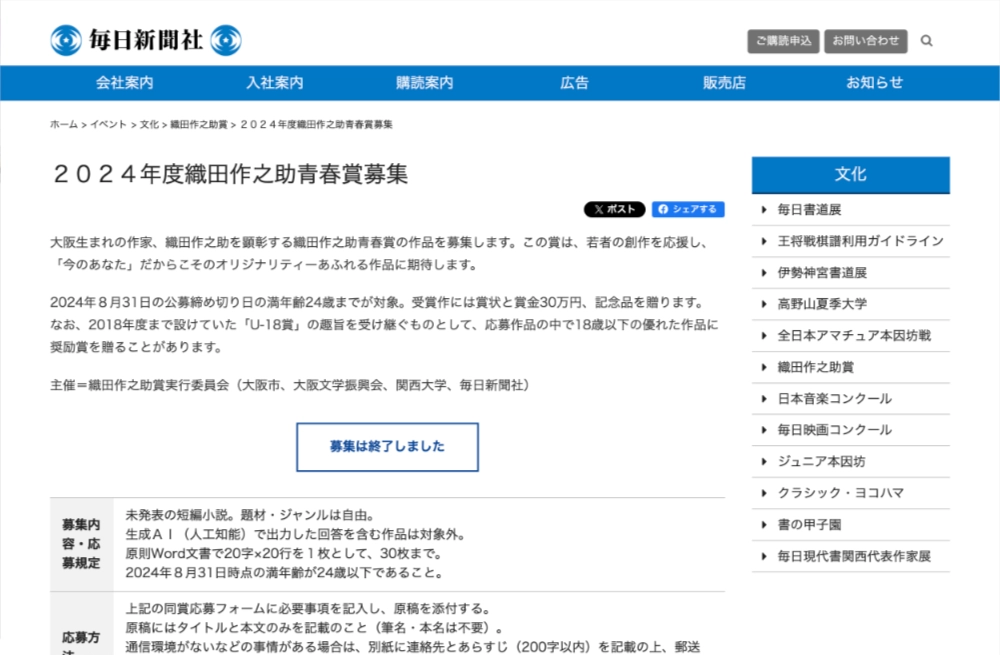Click the line starting 上記の同賞応募フォーム

coord(308,608)
